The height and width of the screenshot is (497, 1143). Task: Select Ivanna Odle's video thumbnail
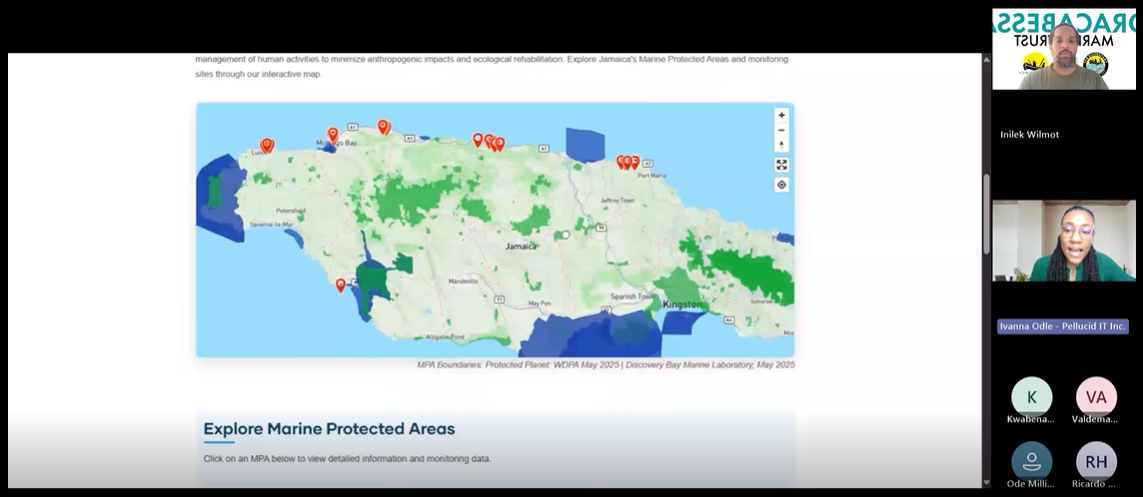coord(1063,241)
